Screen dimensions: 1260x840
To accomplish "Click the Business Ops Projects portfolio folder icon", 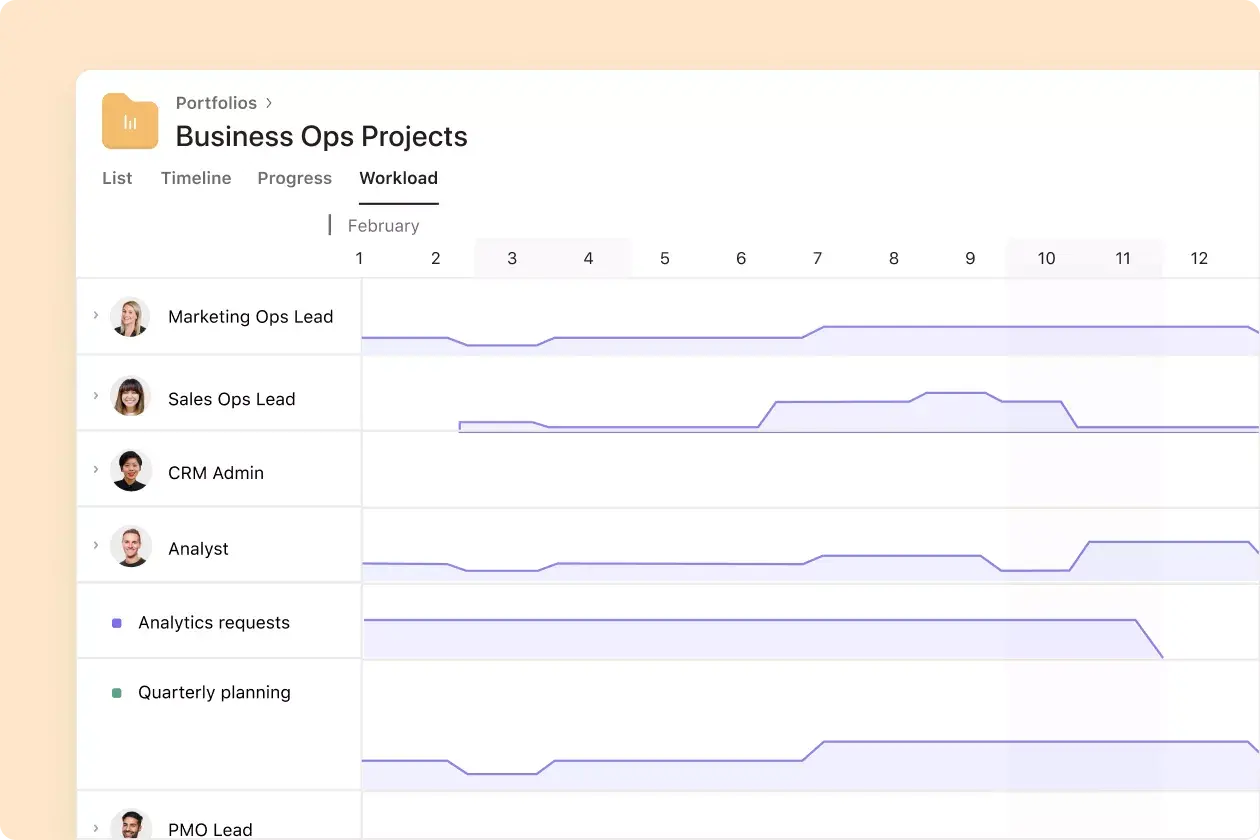I will (129, 120).
